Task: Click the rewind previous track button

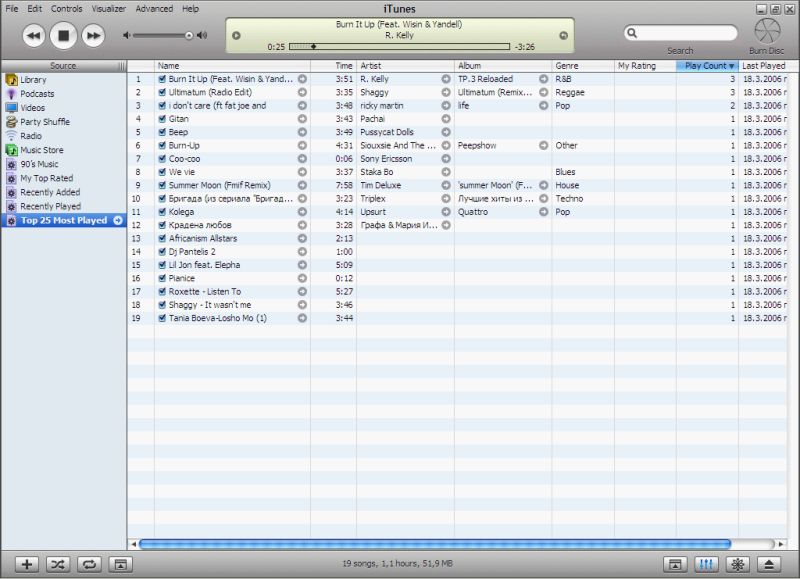Action: (x=34, y=36)
